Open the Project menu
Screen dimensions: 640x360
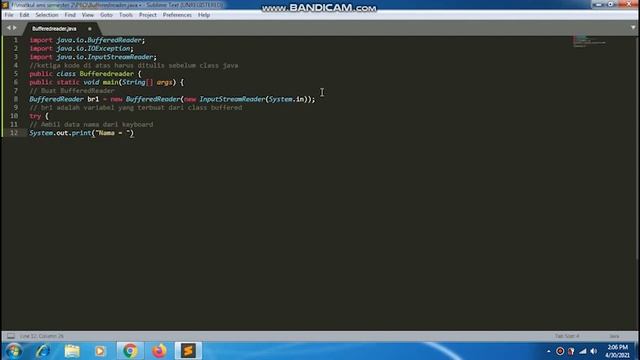click(x=148, y=15)
